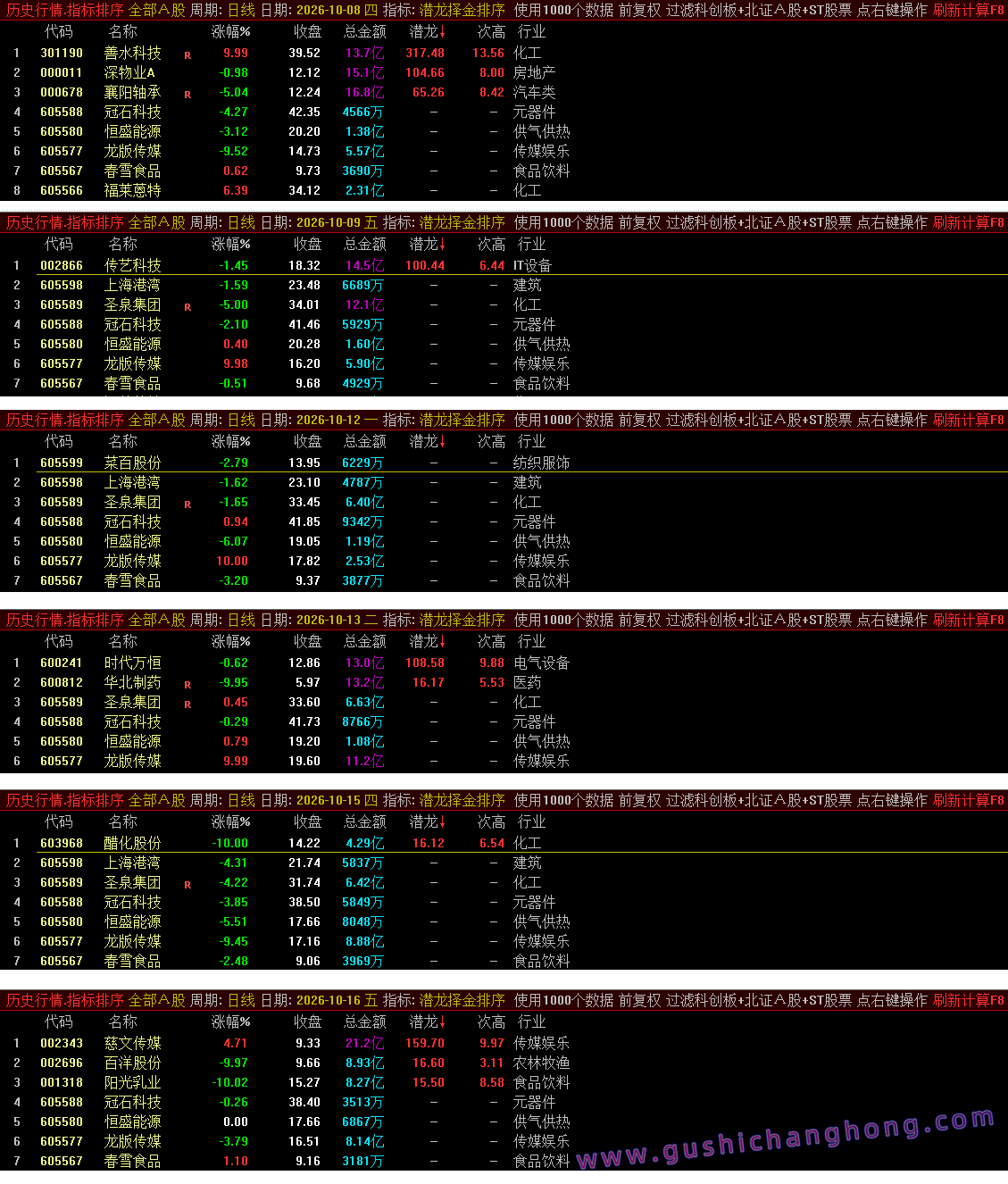The width and height of the screenshot is (1008, 1184).
Task: Select 春雪食品 in the 2026-10-16 panel
Action: [133, 1161]
